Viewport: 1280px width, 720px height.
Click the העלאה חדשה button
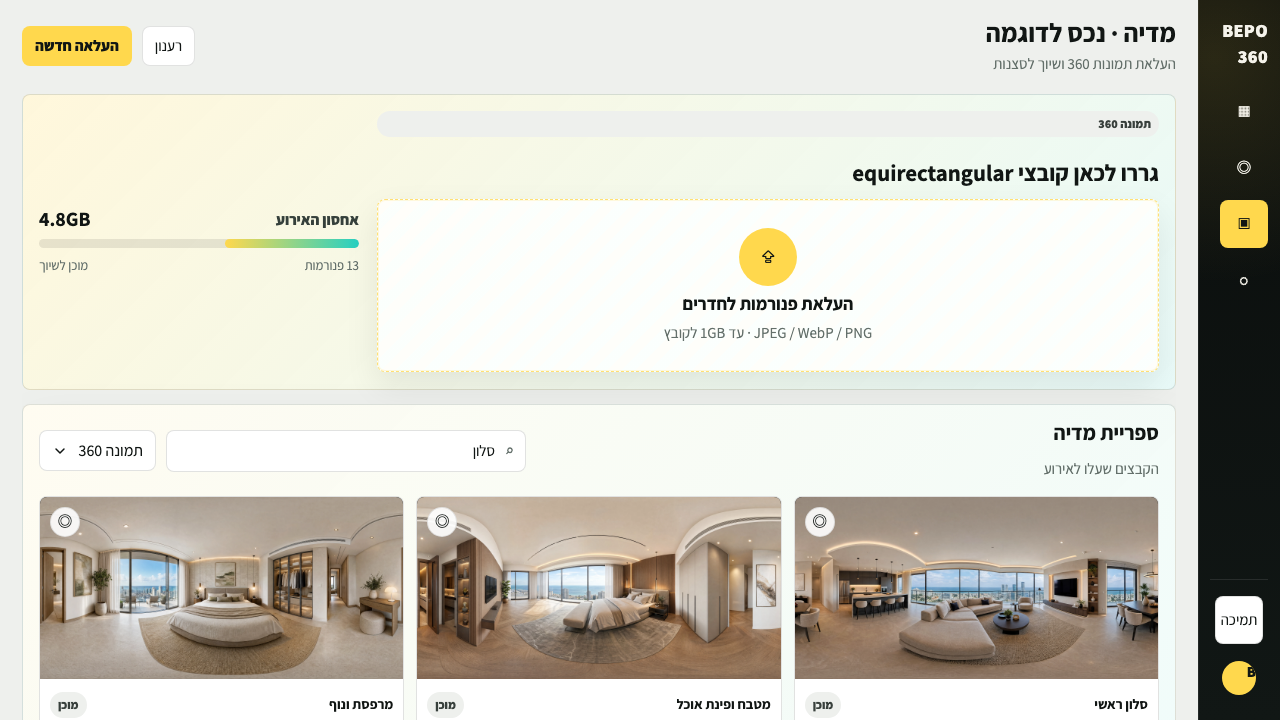[77, 46]
